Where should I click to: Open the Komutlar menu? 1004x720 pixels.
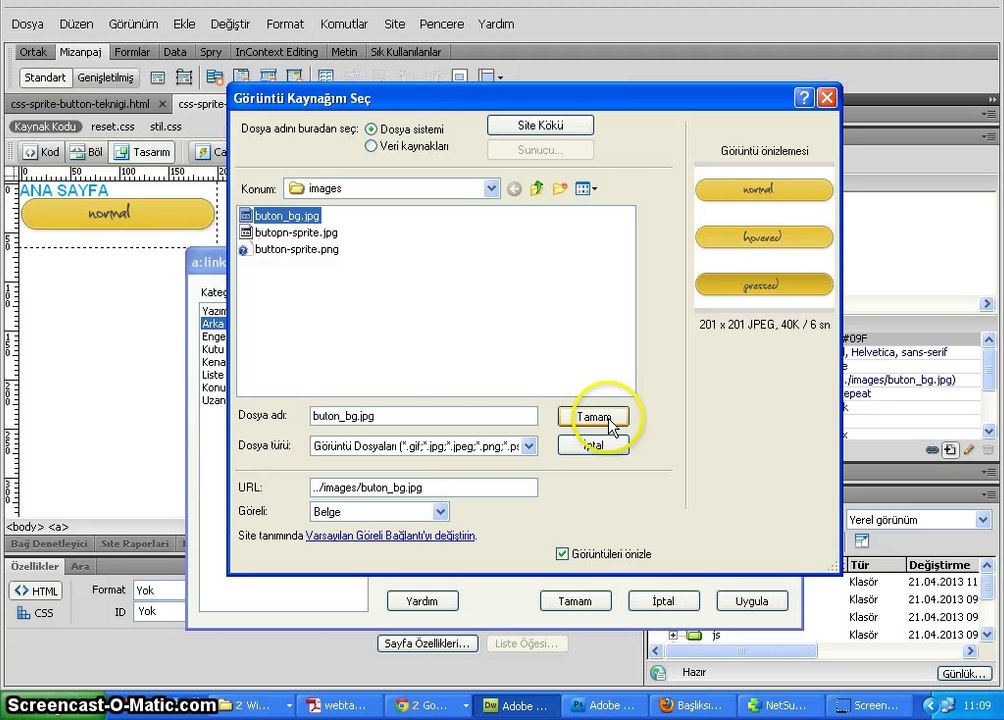pyautogui.click(x=344, y=24)
